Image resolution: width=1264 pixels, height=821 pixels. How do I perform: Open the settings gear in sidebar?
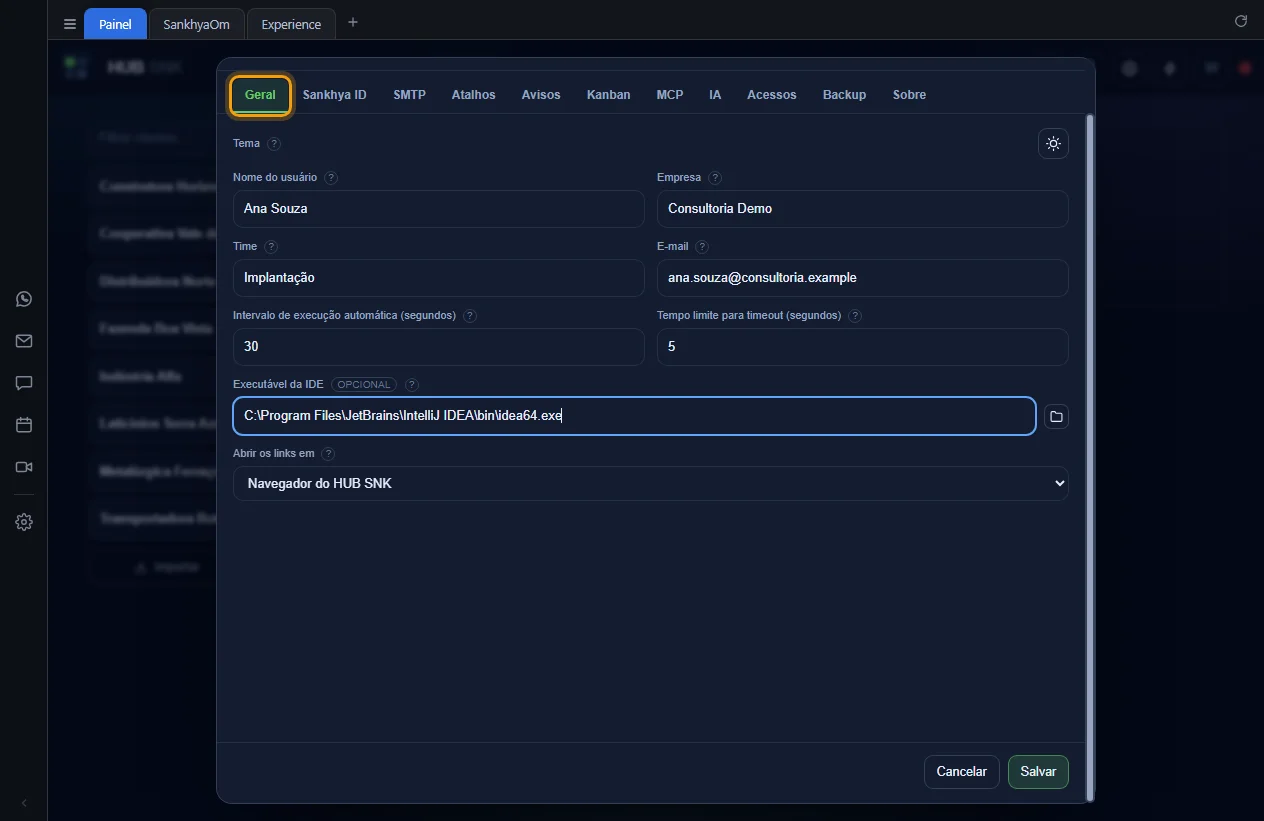[24, 522]
